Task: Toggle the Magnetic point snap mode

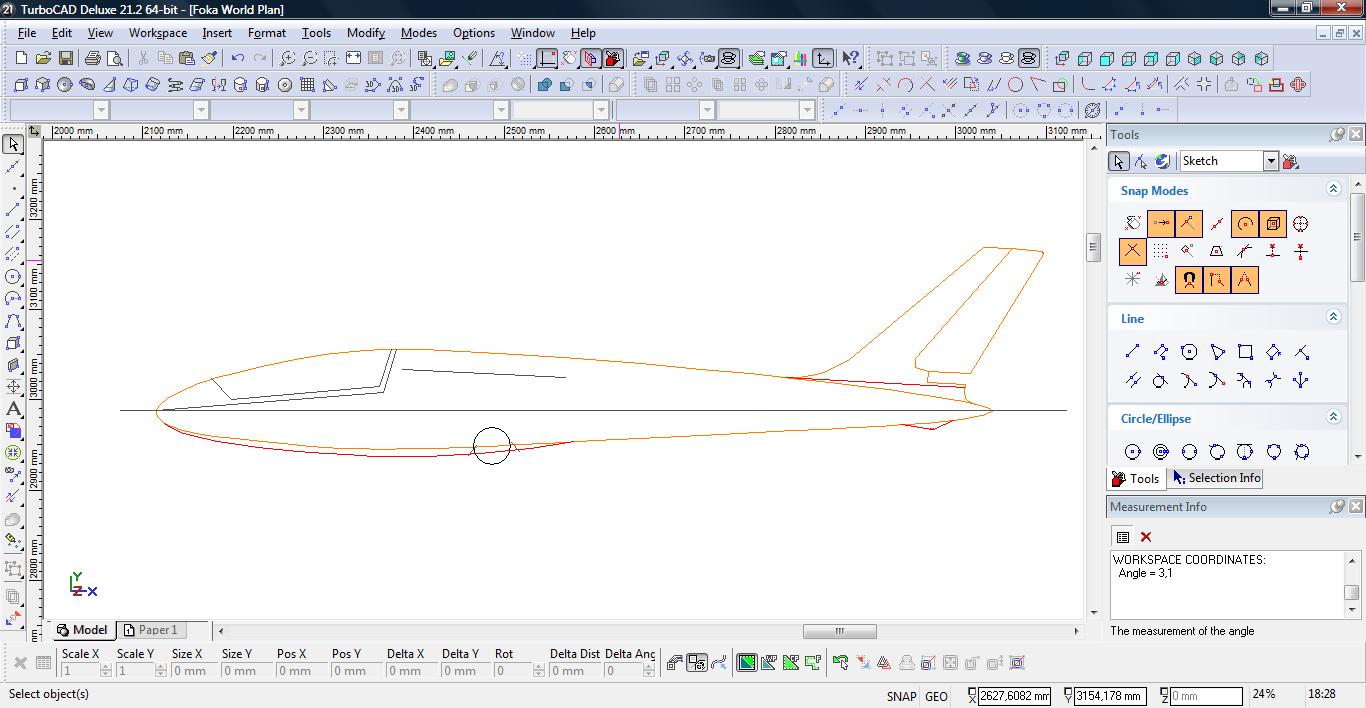Action: [x=1189, y=280]
